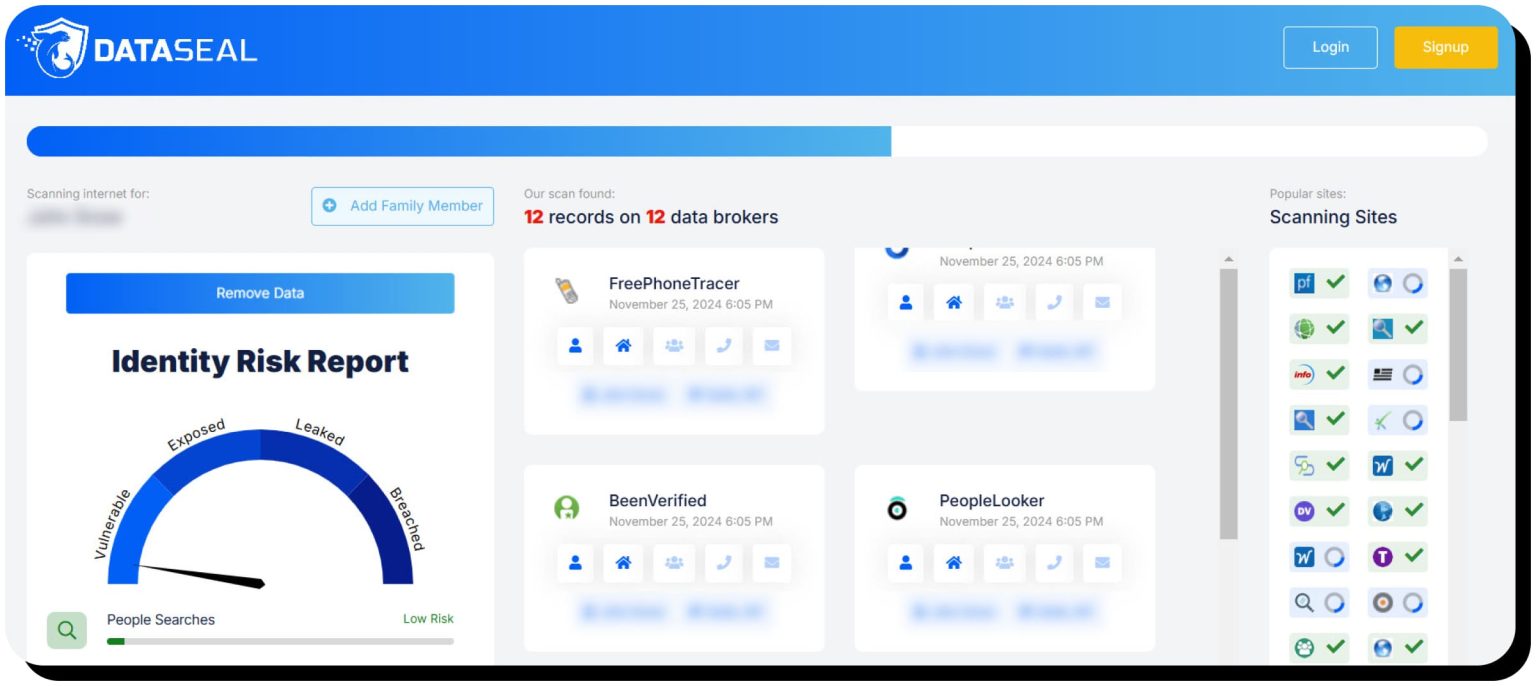The height and width of the screenshot is (686, 1536).
Task: Click the home icon on PeopleLooker card
Action: click(x=954, y=562)
